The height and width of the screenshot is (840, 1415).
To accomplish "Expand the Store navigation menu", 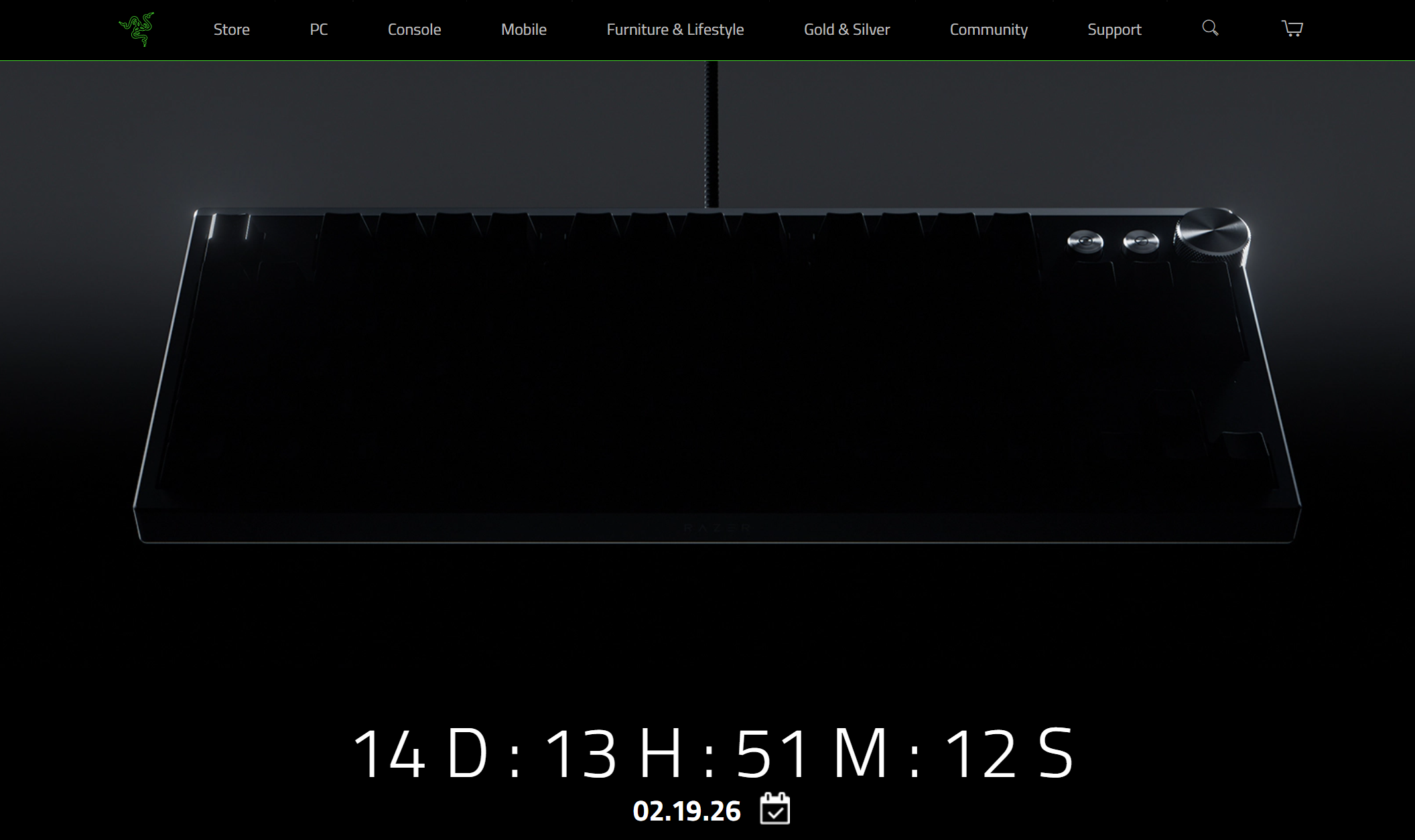I will 231,29.
